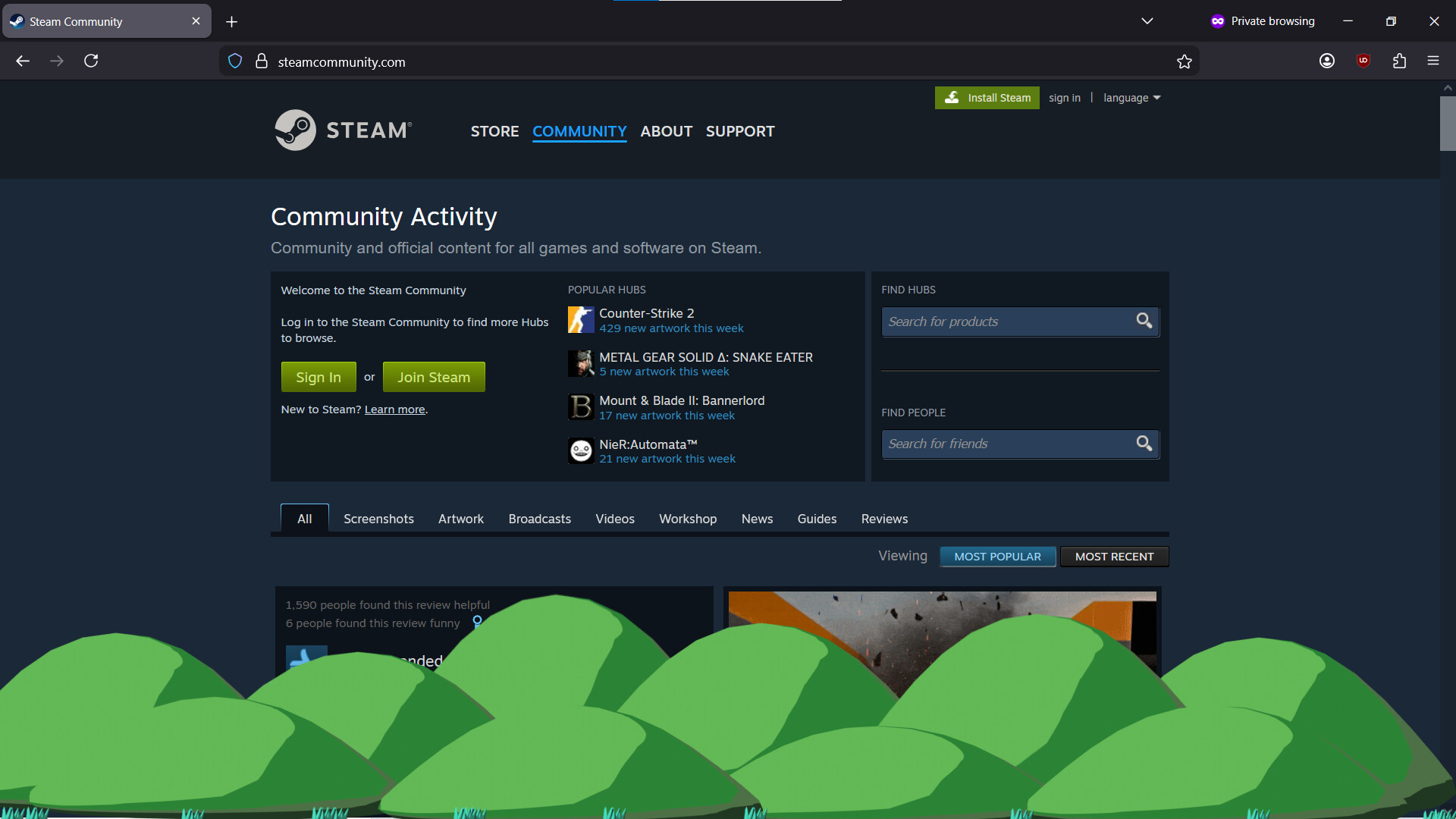Image resolution: width=1456 pixels, height=819 pixels.
Task: Switch viewing to MOST RECENT
Action: [x=1114, y=556]
